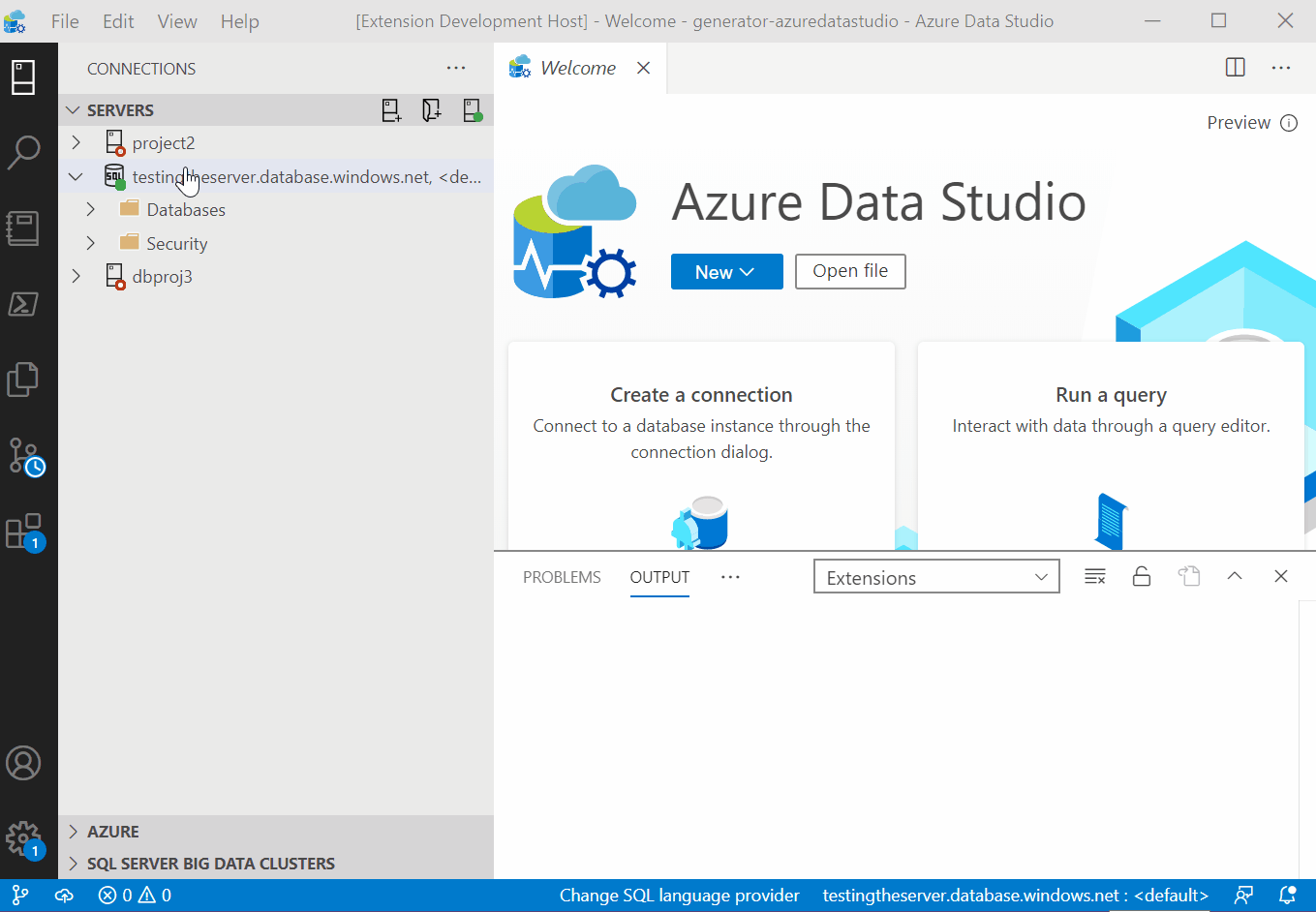The width and height of the screenshot is (1316, 912).
Task: Click the feedback icon in status bar
Action: (x=1244, y=896)
